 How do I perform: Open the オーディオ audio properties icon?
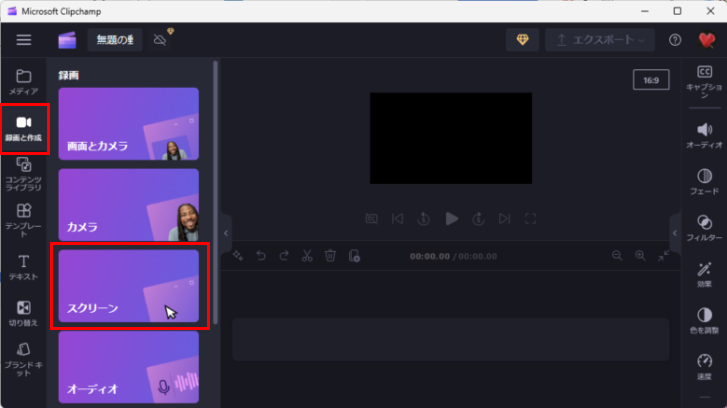coord(704,135)
